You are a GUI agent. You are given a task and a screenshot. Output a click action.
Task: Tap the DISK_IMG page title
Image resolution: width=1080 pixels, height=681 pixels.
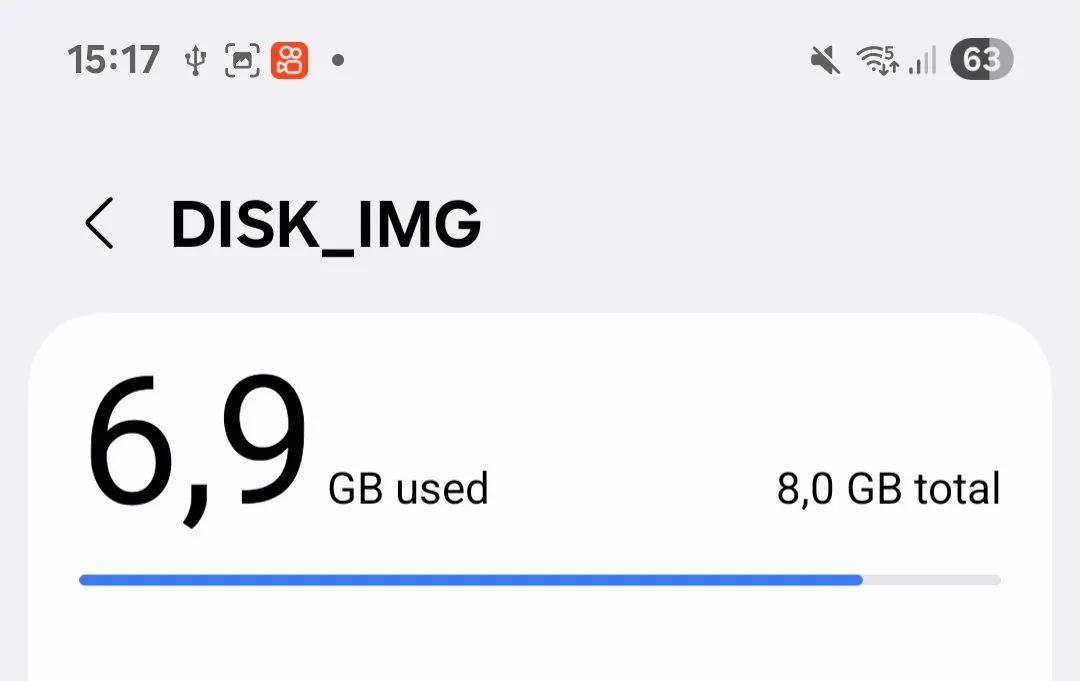(326, 224)
